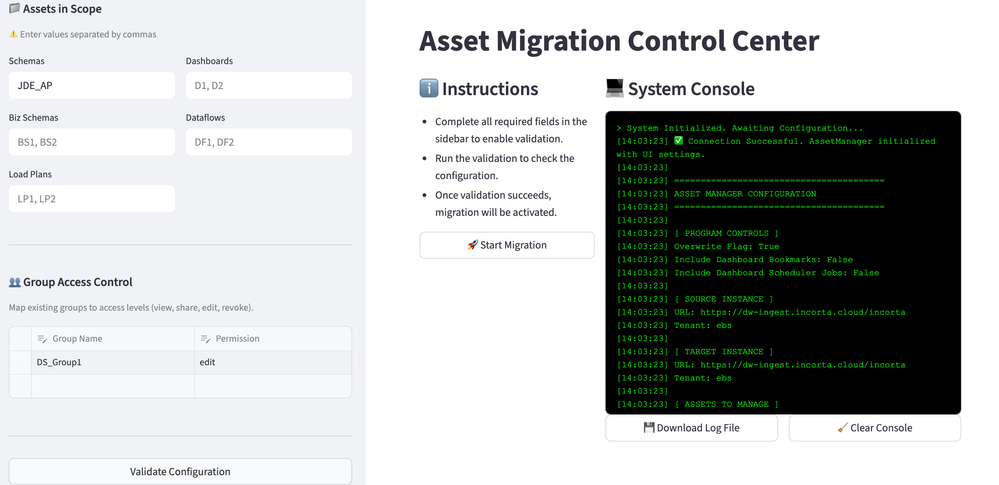This screenshot has height=485, width=999.
Task: Click the Include Dashboard Scheduler Jobs line
Action: coord(748,273)
